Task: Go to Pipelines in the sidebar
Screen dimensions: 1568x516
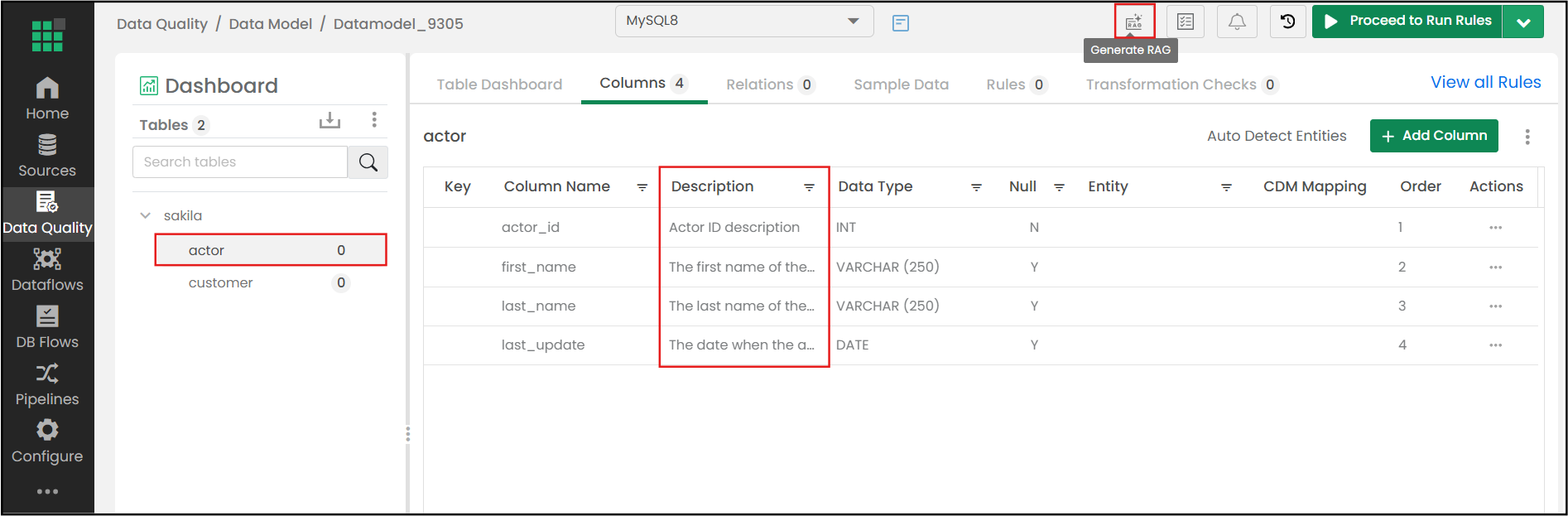Action: coord(47,385)
